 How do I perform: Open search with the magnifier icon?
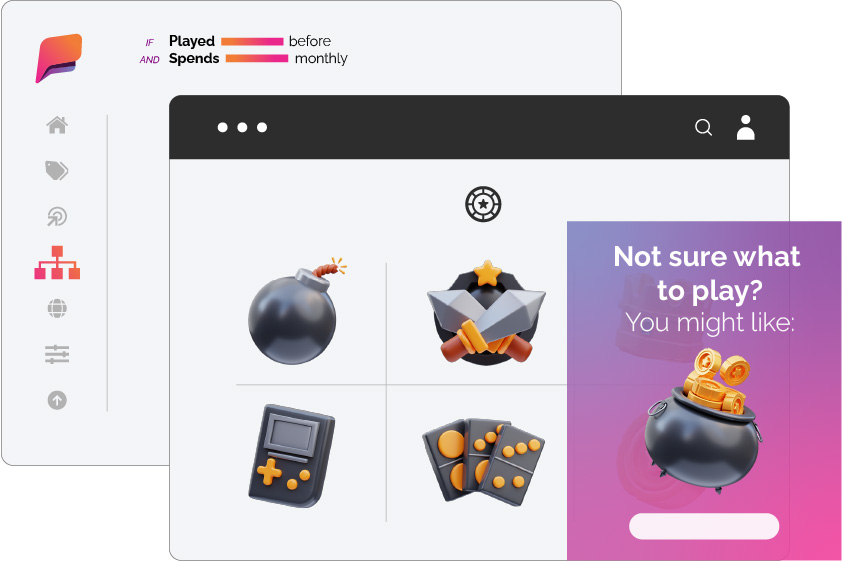[703, 128]
